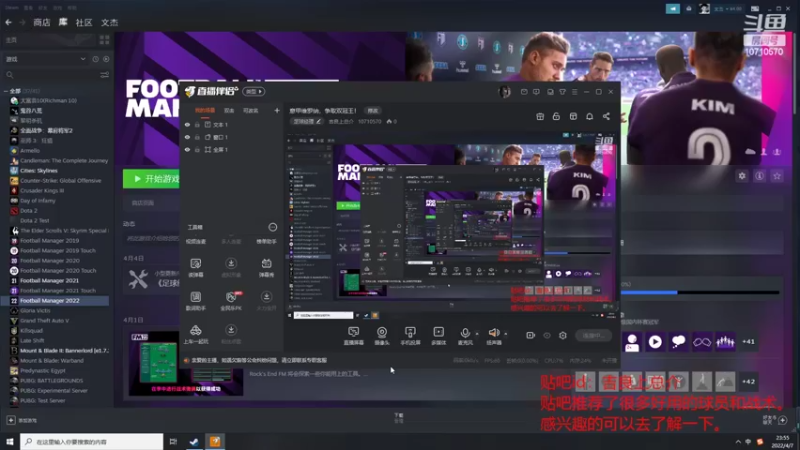This screenshot has width=800, height=450.
Task: Click the ready-to-play filter icon
Action: pos(106,59)
